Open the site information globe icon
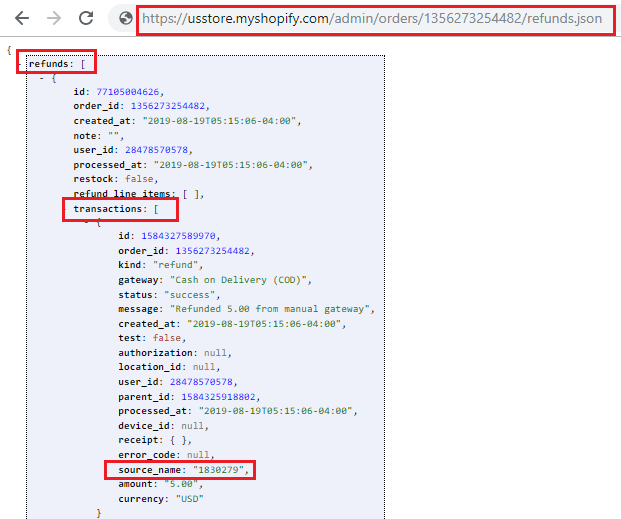Viewport: 621px width, 519px height. pos(126,18)
